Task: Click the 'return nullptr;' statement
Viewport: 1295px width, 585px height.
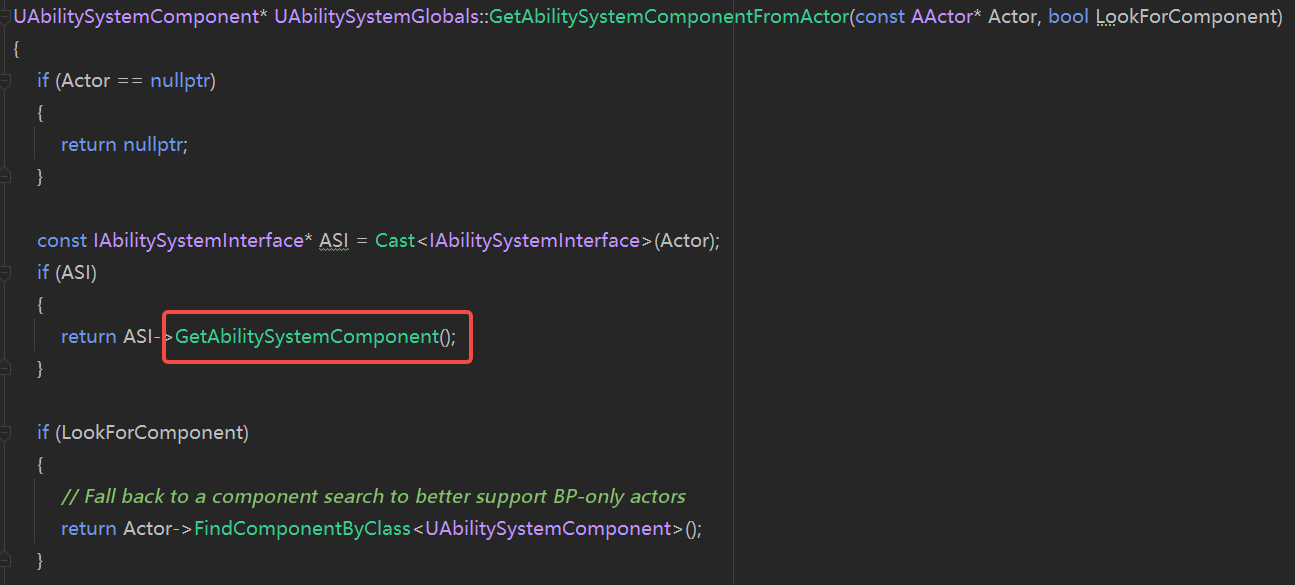Action: point(124,145)
